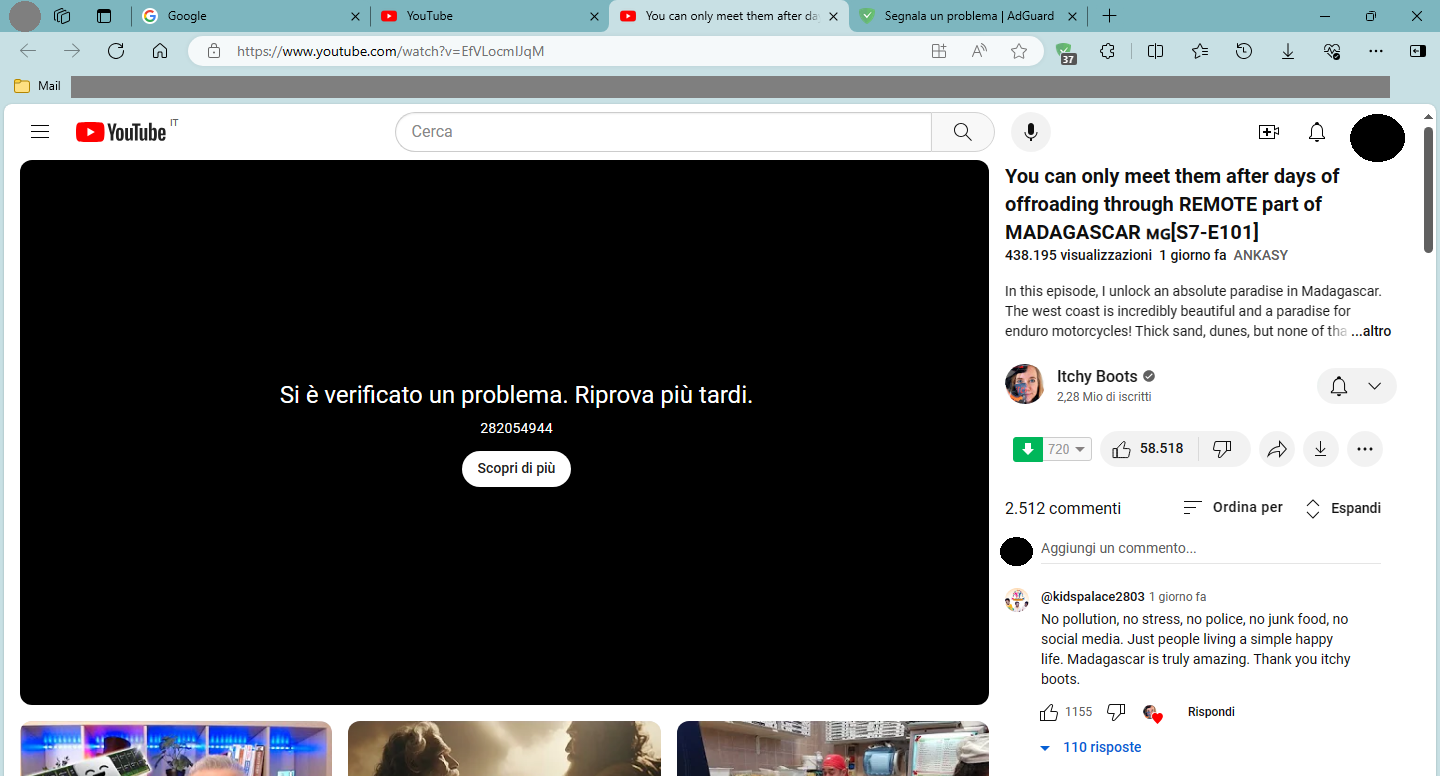Open the Itchy Boots channel link
The image size is (1440, 776).
(x=1096, y=375)
